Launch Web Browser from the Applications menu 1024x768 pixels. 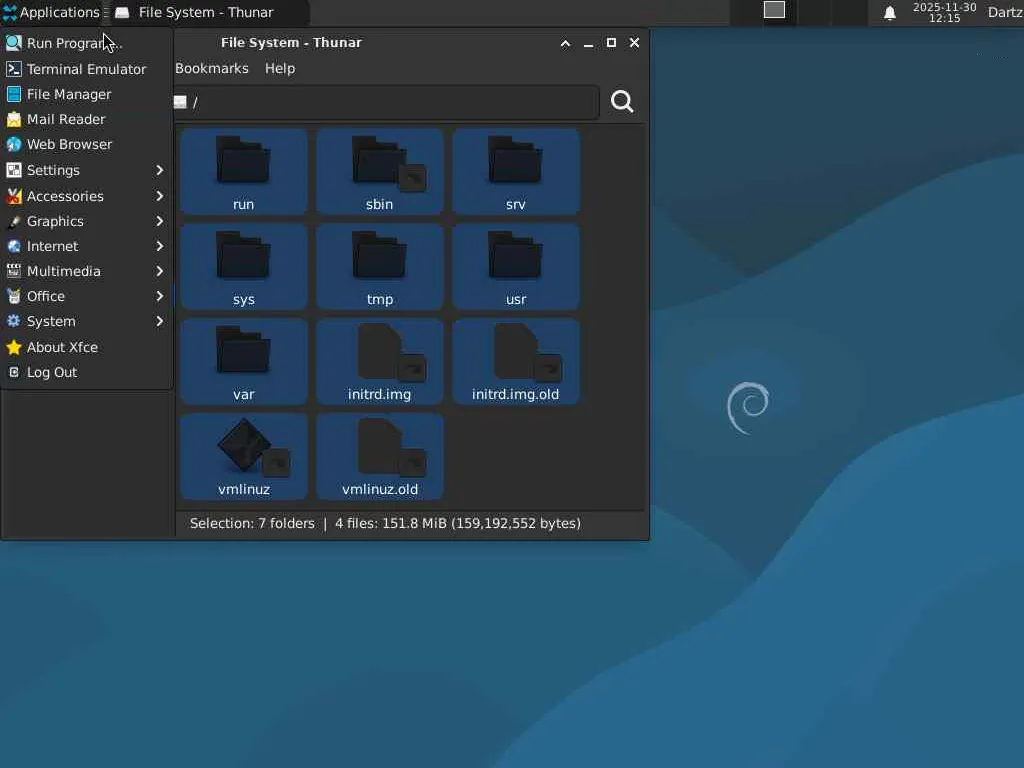coord(69,144)
